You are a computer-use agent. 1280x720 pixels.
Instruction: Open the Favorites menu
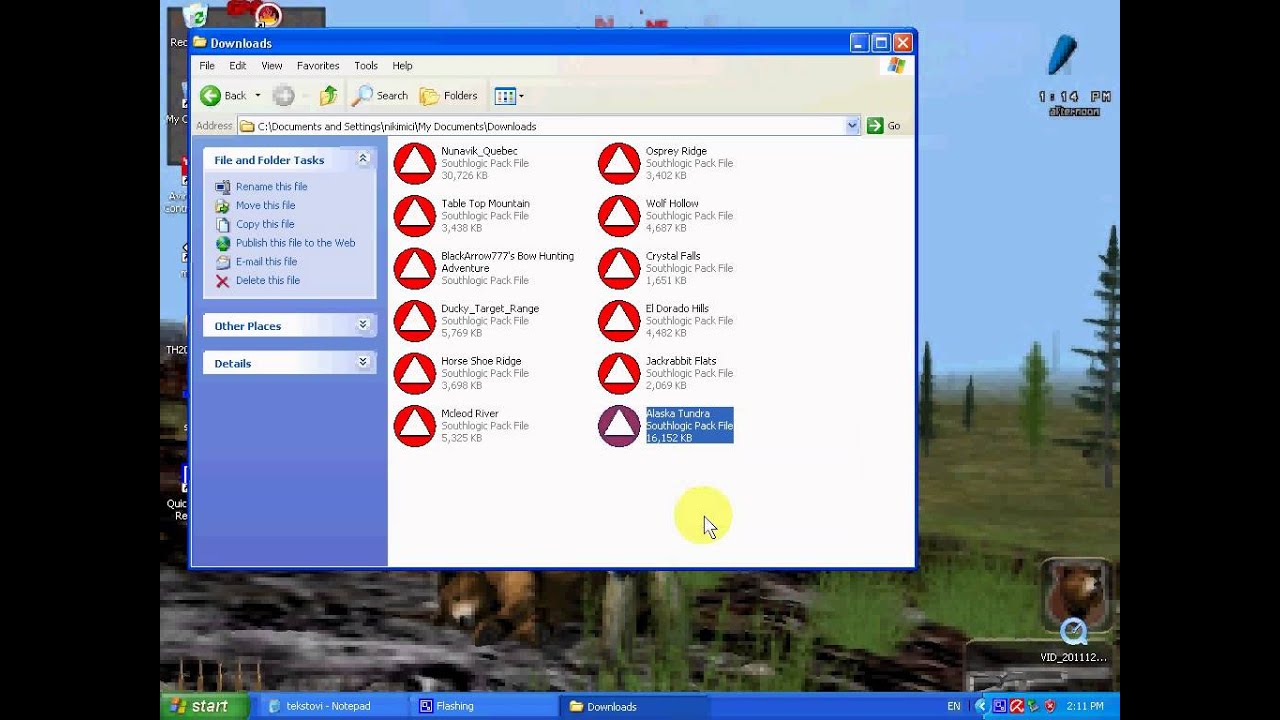(x=318, y=66)
